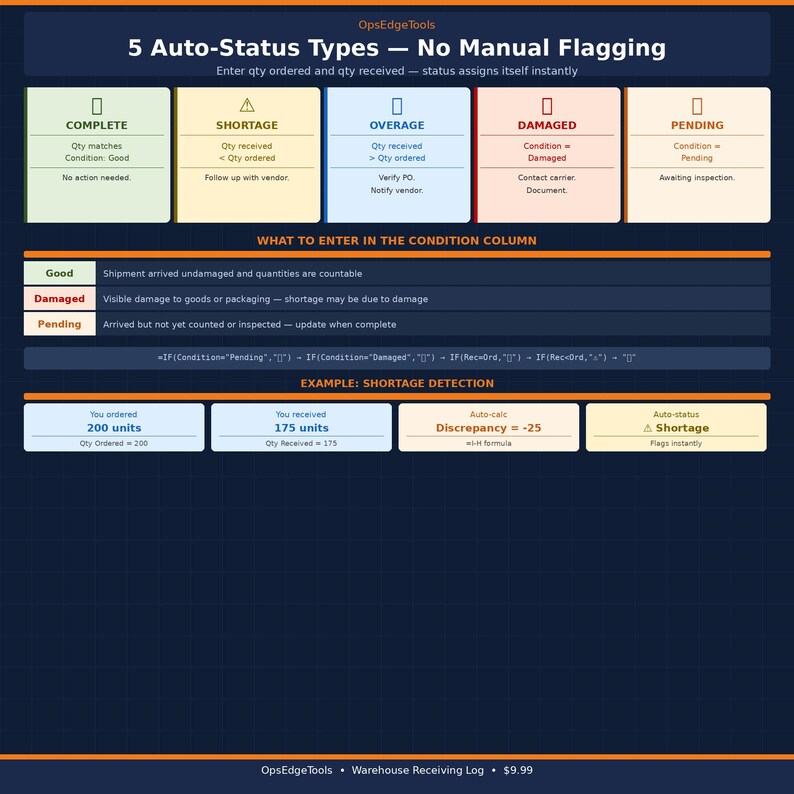Click the 'Auto-calc' label
This screenshot has width=794, height=794.
(488, 414)
